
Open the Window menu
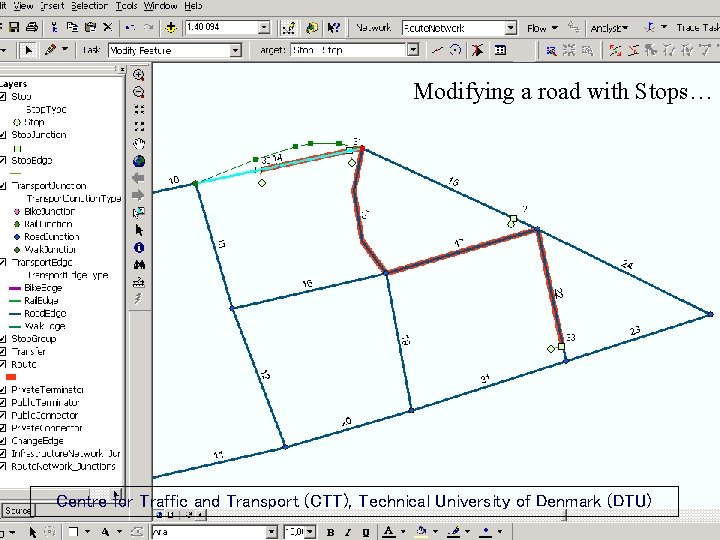click(161, 6)
